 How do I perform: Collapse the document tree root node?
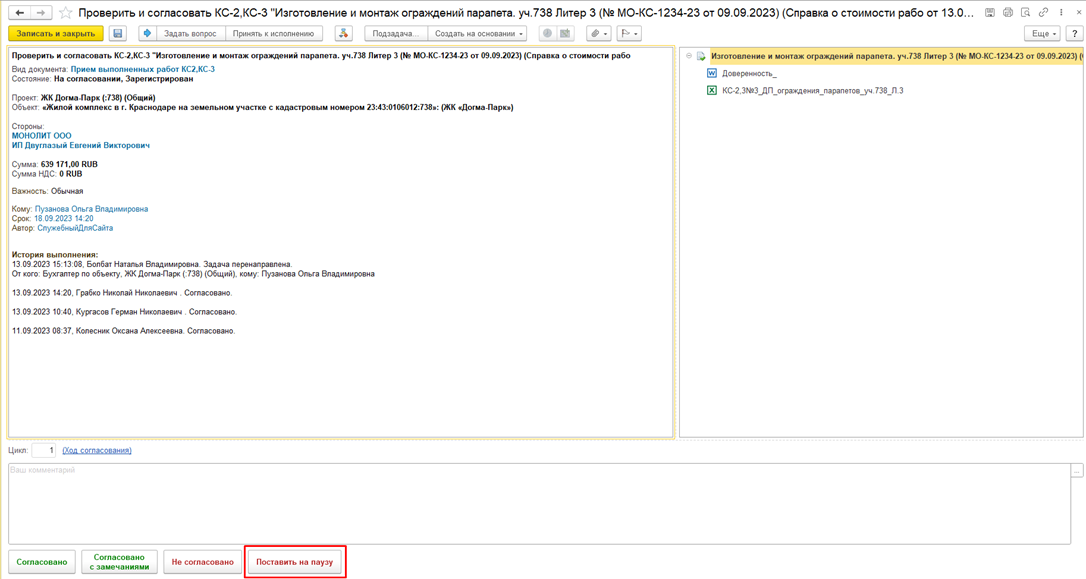click(x=689, y=56)
